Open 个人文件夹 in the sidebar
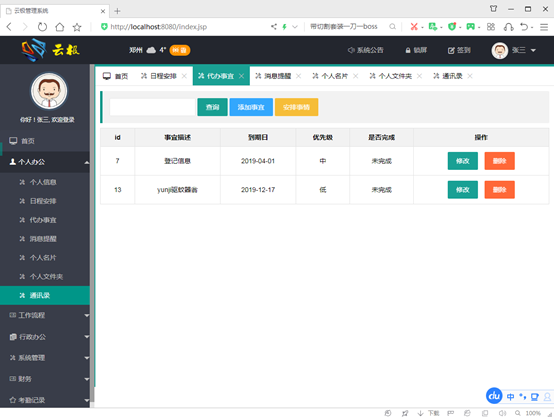The height and width of the screenshot is (419, 554). pyautogui.click(x=45, y=277)
